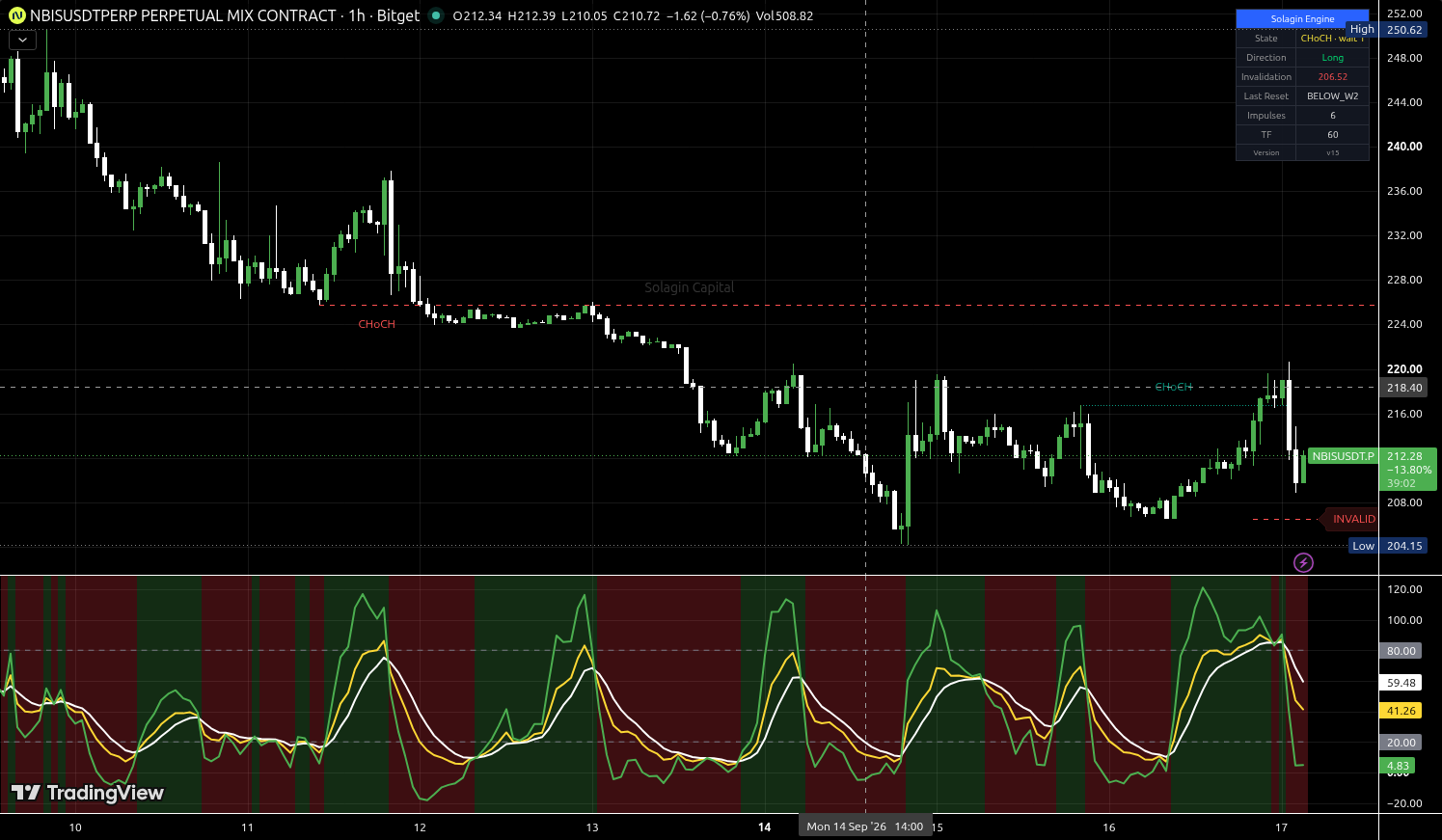Click date 13 on the time axis
1442x840 pixels.
pos(592,827)
